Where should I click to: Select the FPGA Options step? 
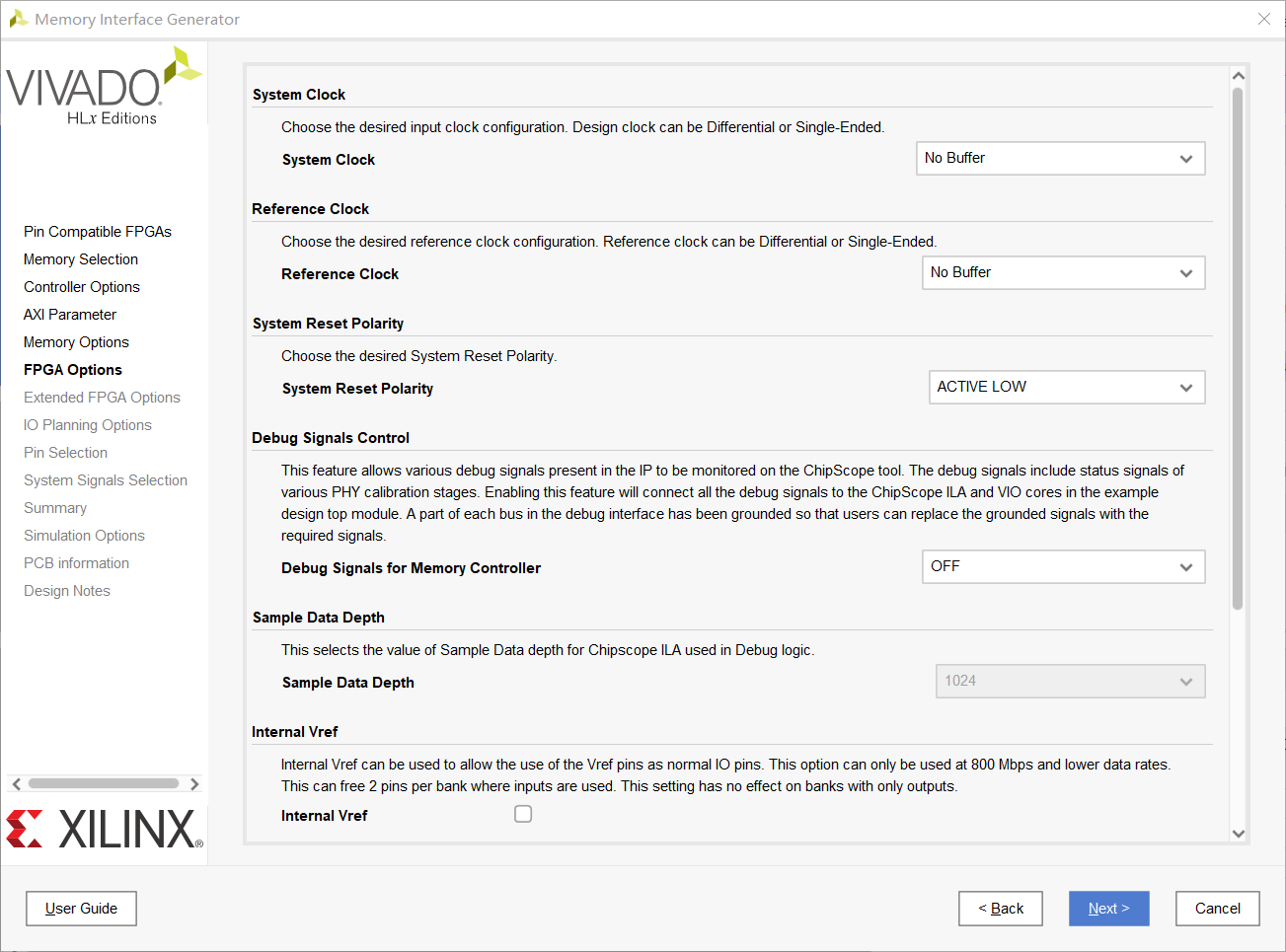73,370
